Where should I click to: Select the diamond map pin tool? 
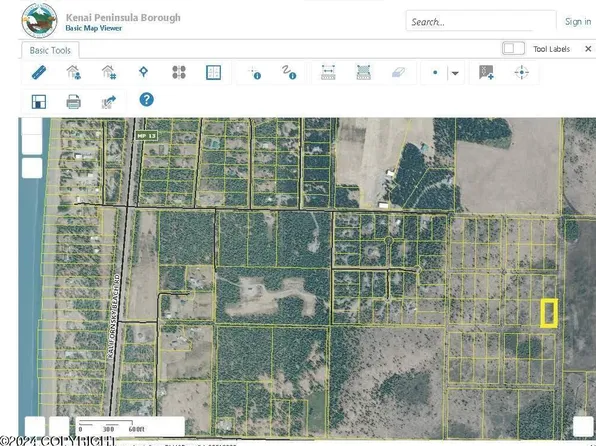tap(143, 72)
